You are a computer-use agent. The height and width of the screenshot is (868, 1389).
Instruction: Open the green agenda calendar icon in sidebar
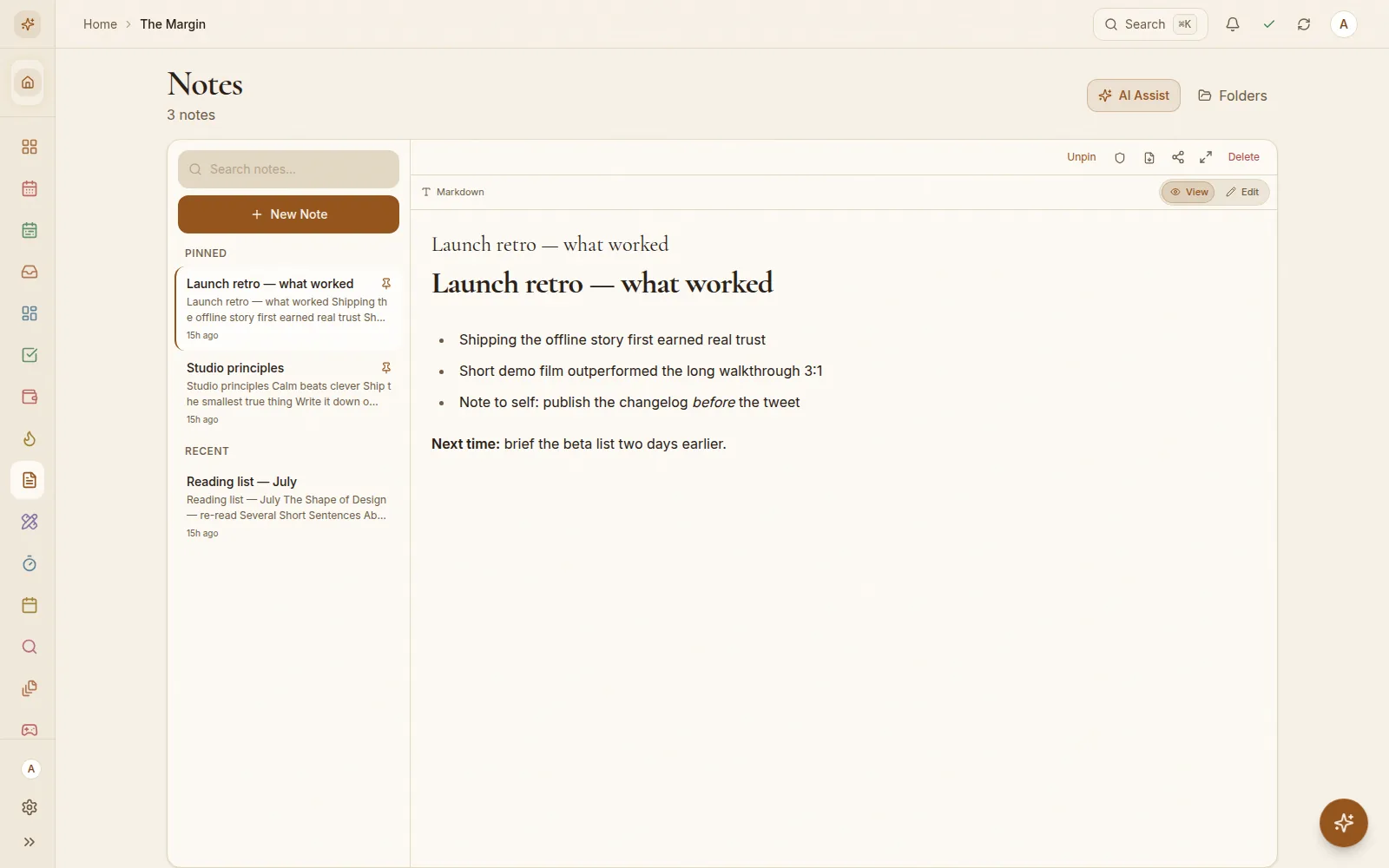(x=30, y=230)
